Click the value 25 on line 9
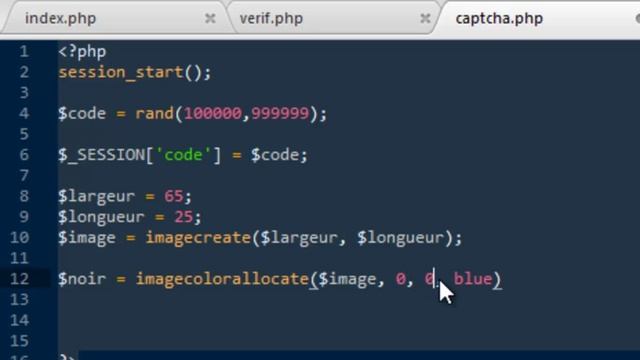Screen dimensions: 640x360 (x=184, y=217)
